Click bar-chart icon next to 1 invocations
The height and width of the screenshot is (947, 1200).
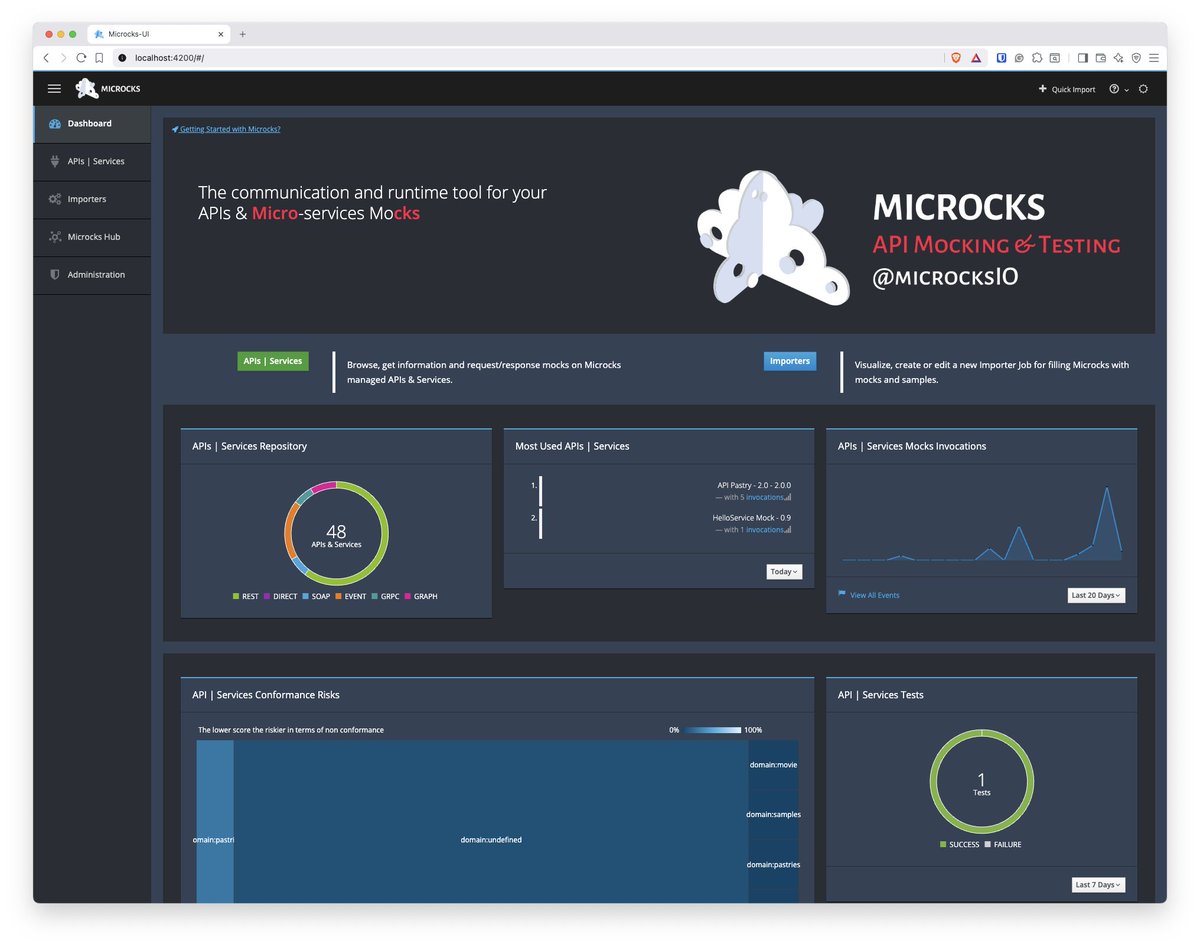(788, 530)
